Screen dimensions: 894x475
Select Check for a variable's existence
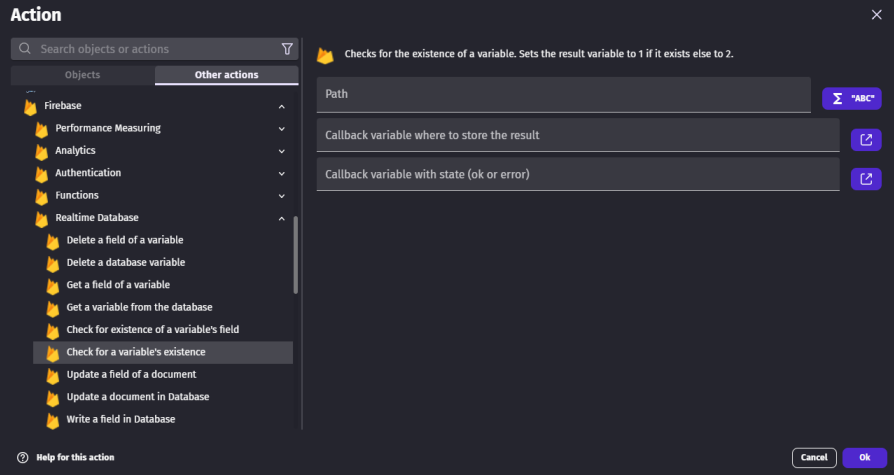click(163, 352)
